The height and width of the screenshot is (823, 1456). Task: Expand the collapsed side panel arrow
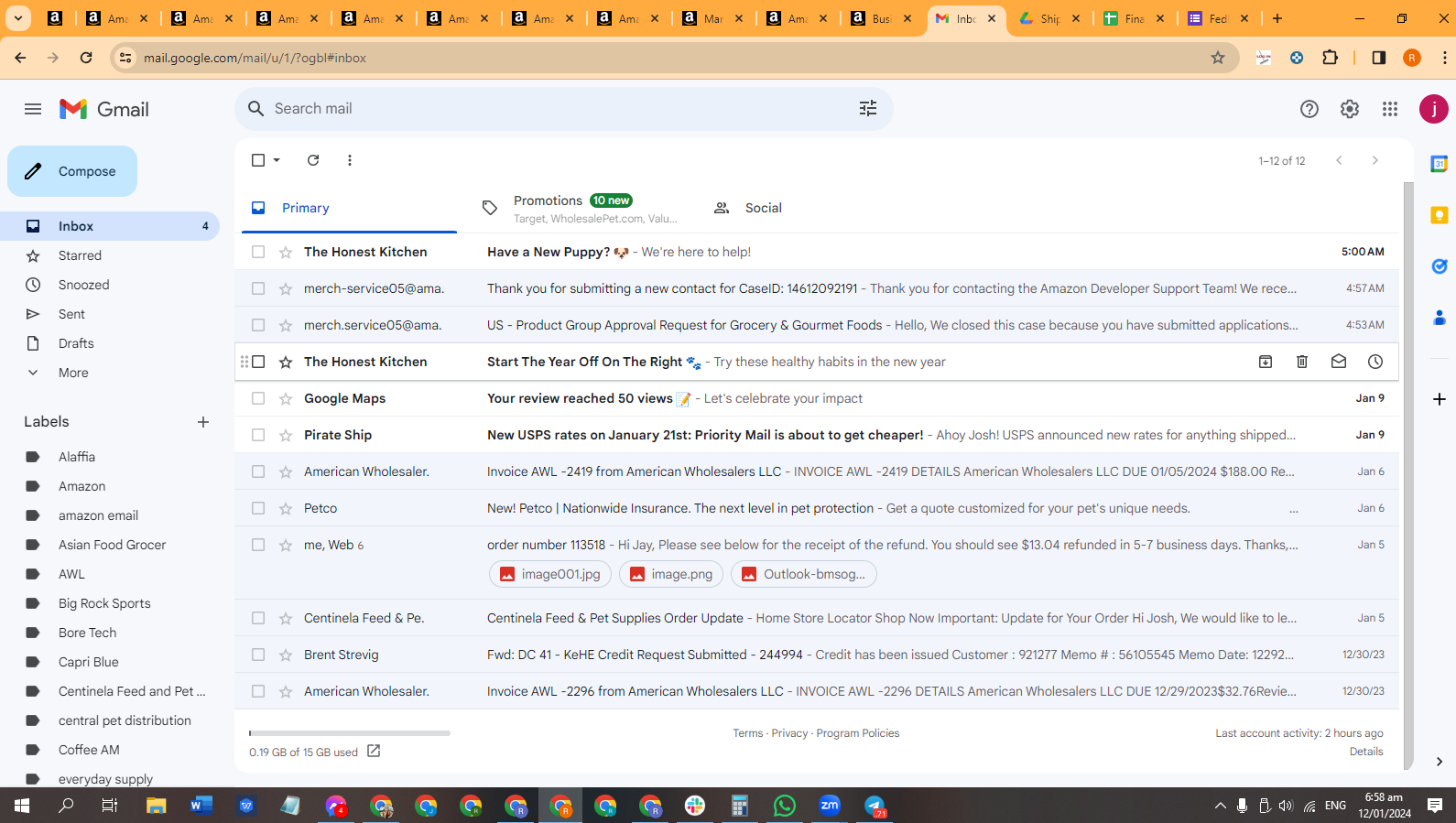pos(1440,762)
